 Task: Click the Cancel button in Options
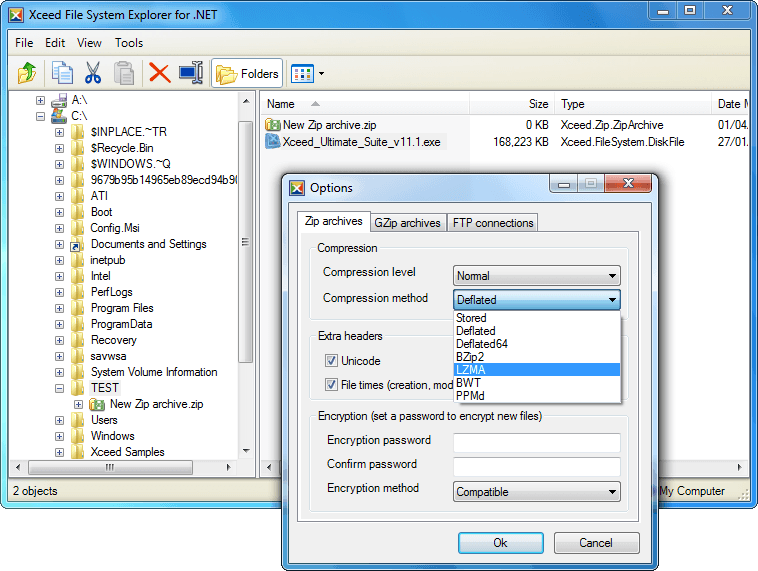point(596,543)
